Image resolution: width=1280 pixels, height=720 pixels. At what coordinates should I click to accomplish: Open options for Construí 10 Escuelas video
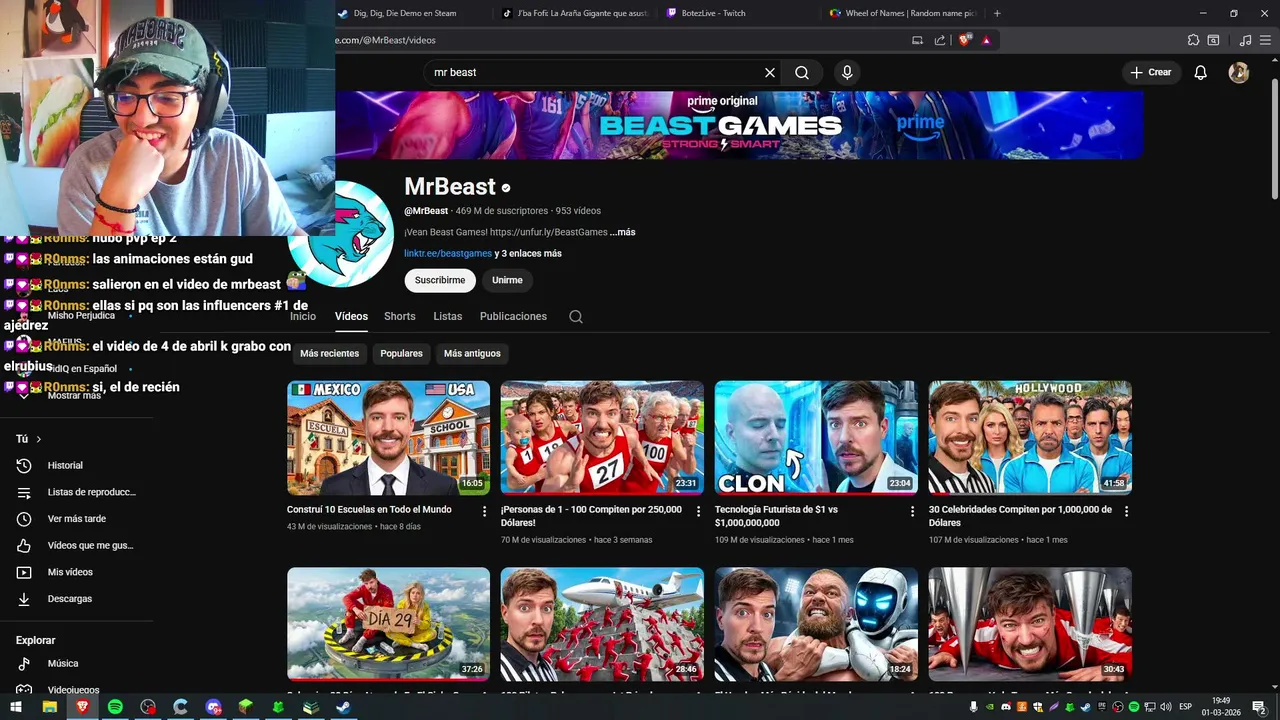tap(485, 511)
